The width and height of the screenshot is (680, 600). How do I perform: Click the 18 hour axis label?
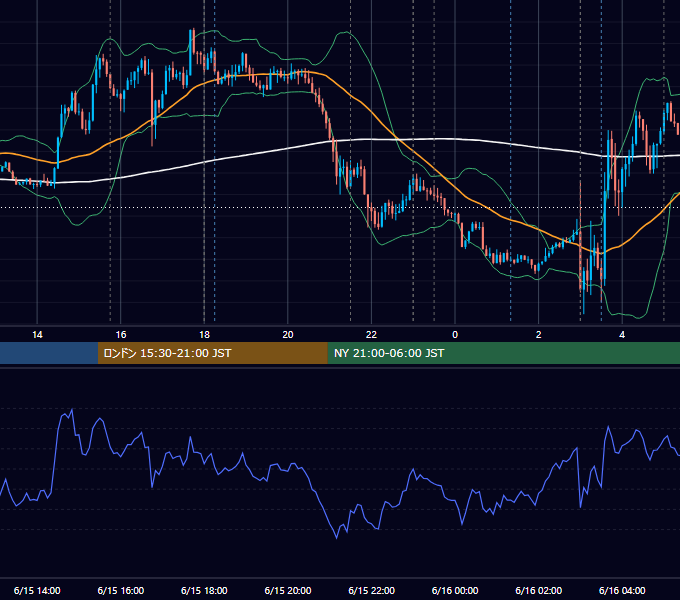pos(204,335)
